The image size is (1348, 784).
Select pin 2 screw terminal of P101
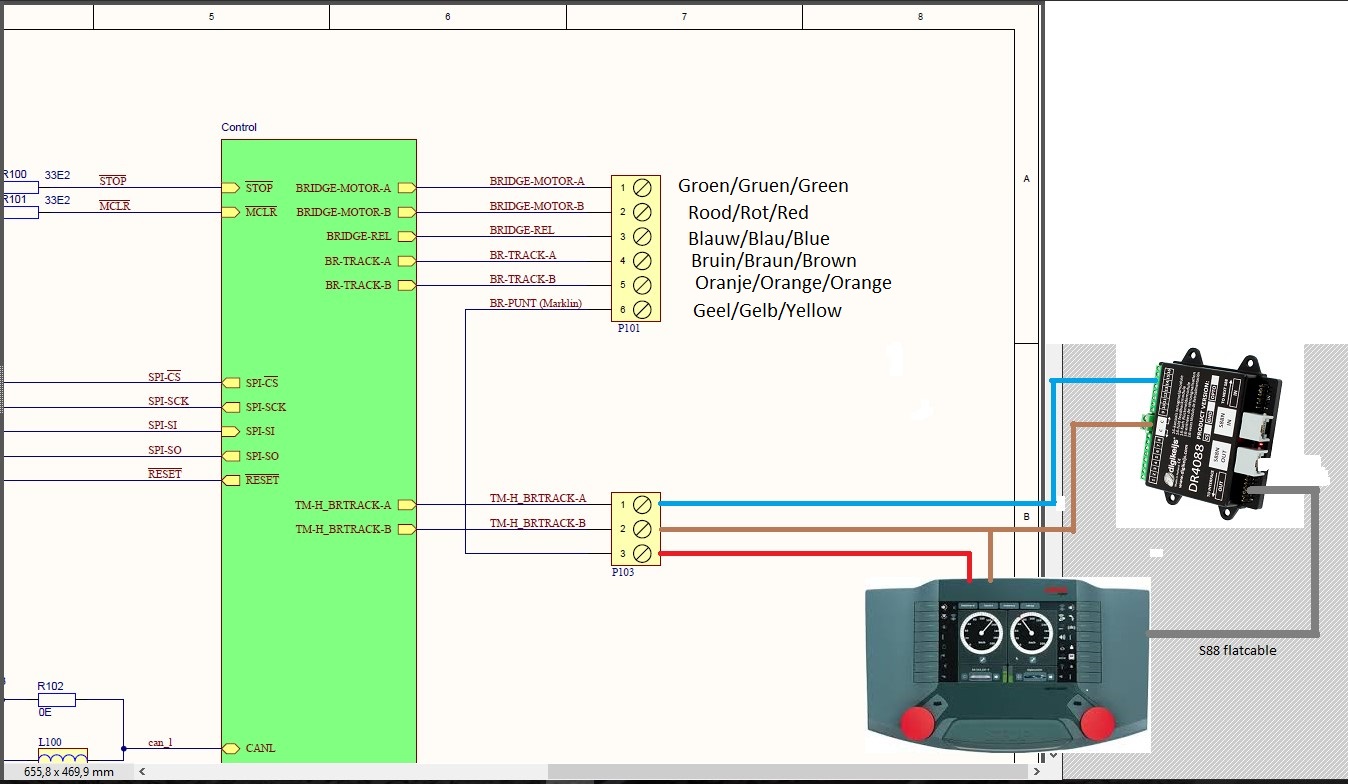click(643, 212)
